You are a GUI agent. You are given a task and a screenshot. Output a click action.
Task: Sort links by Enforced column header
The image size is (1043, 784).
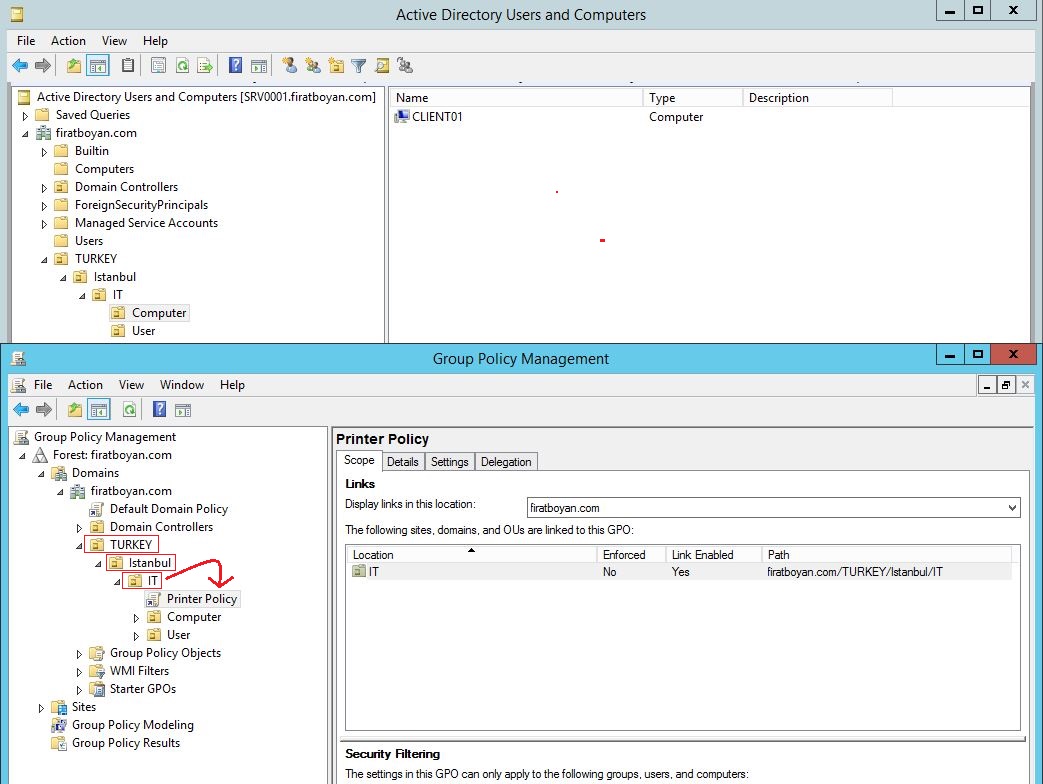(x=631, y=555)
